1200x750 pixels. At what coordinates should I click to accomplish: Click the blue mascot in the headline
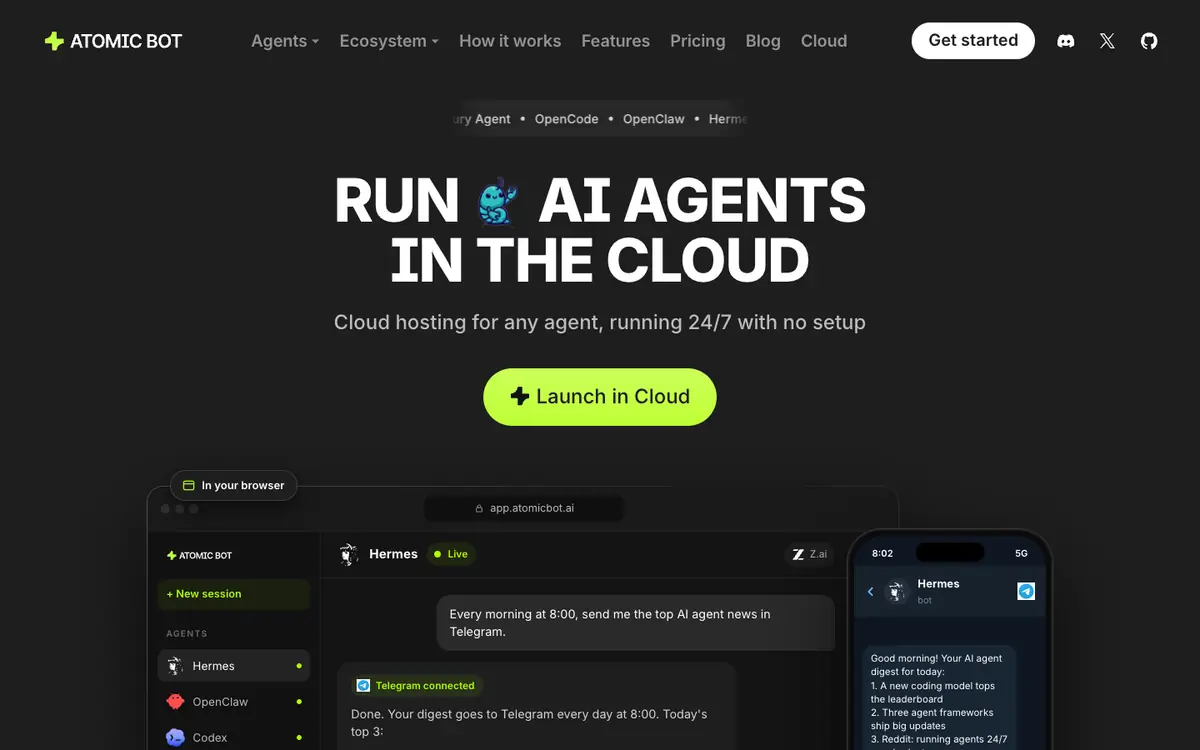tap(498, 201)
